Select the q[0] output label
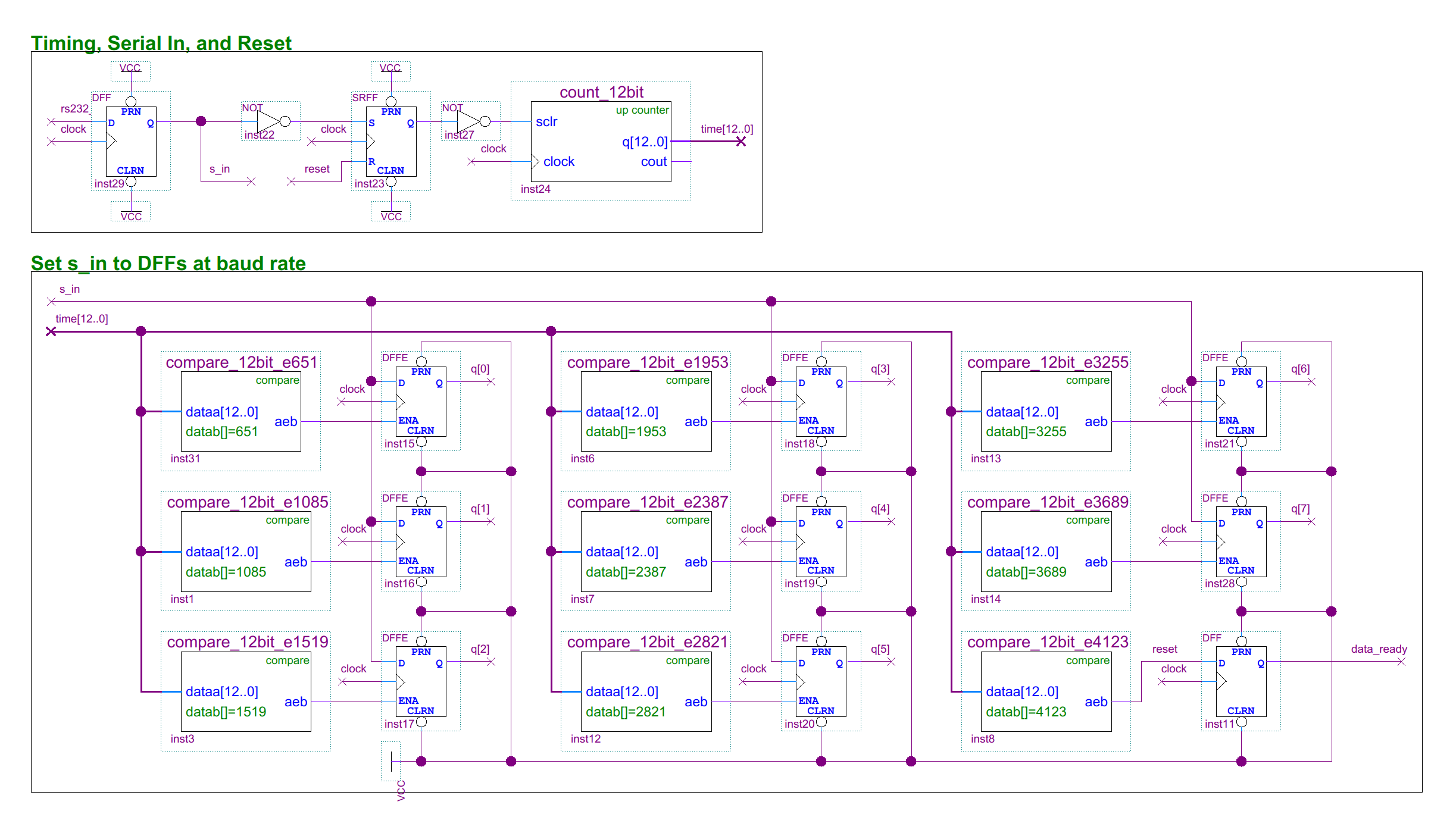The height and width of the screenshot is (836, 1456). click(480, 368)
